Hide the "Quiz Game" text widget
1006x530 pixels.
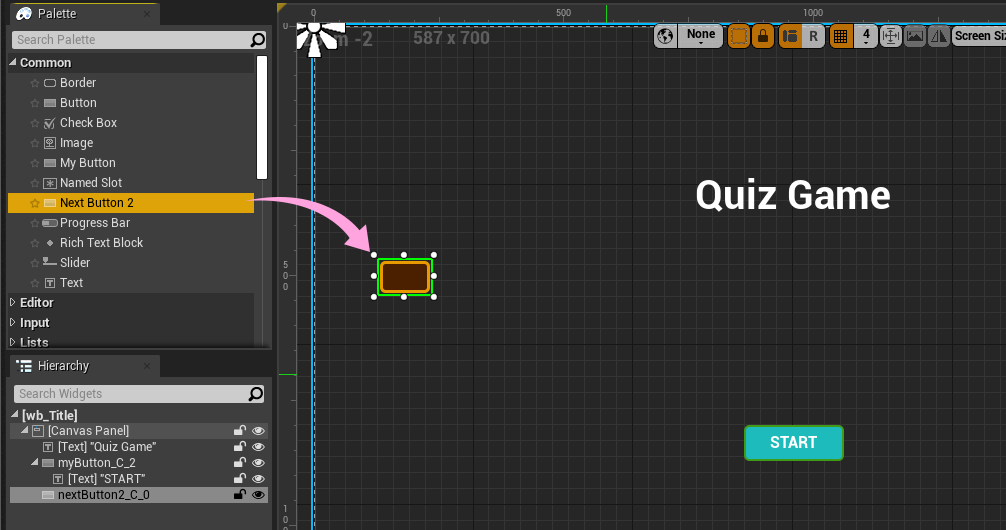coord(259,447)
